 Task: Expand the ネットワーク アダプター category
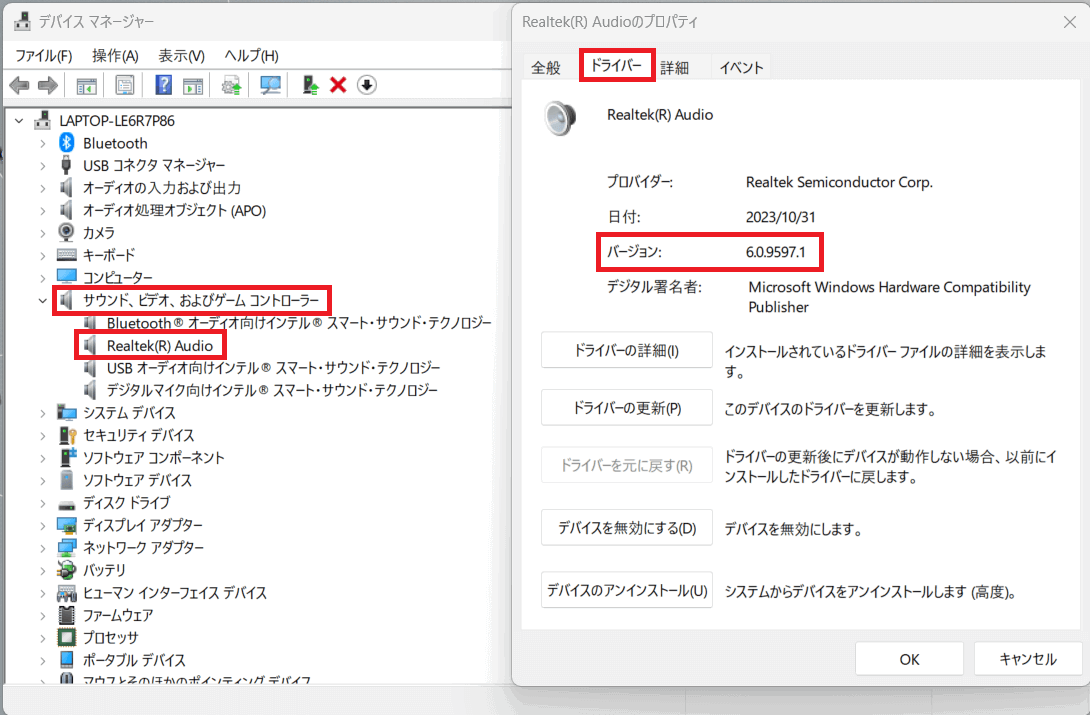(42, 548)
